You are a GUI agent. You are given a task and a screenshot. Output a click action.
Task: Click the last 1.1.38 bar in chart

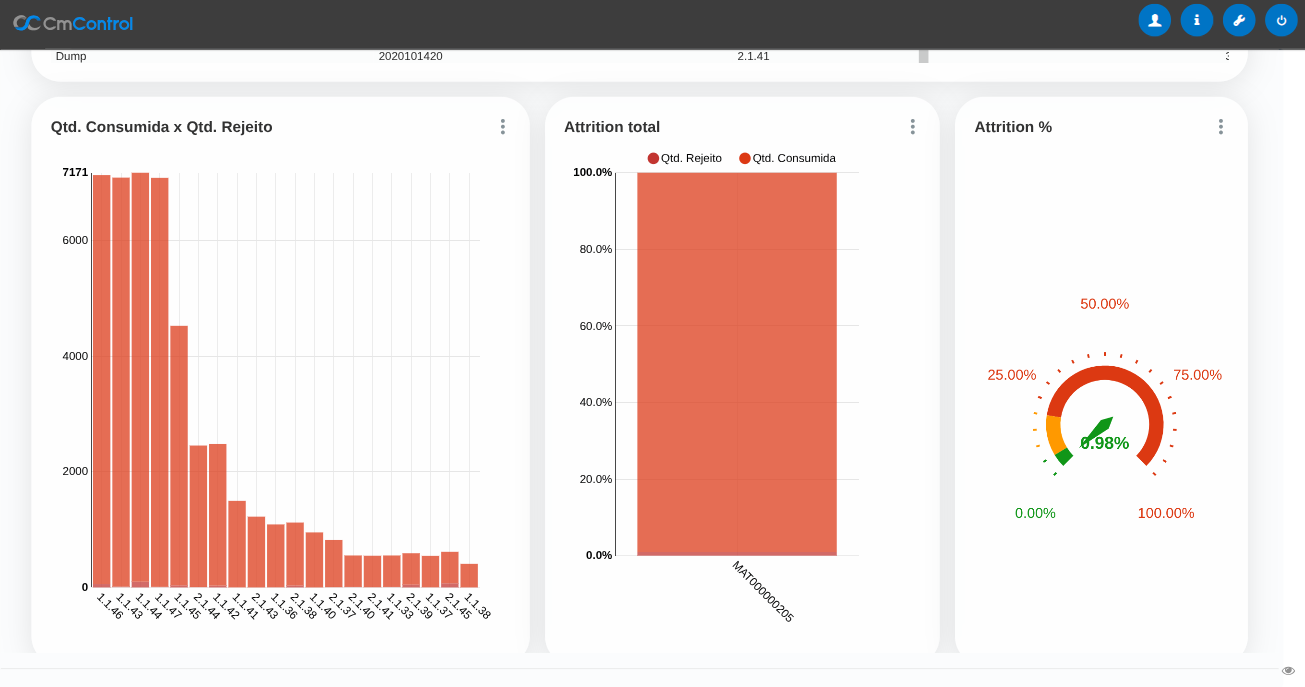[x=469, y=575]
